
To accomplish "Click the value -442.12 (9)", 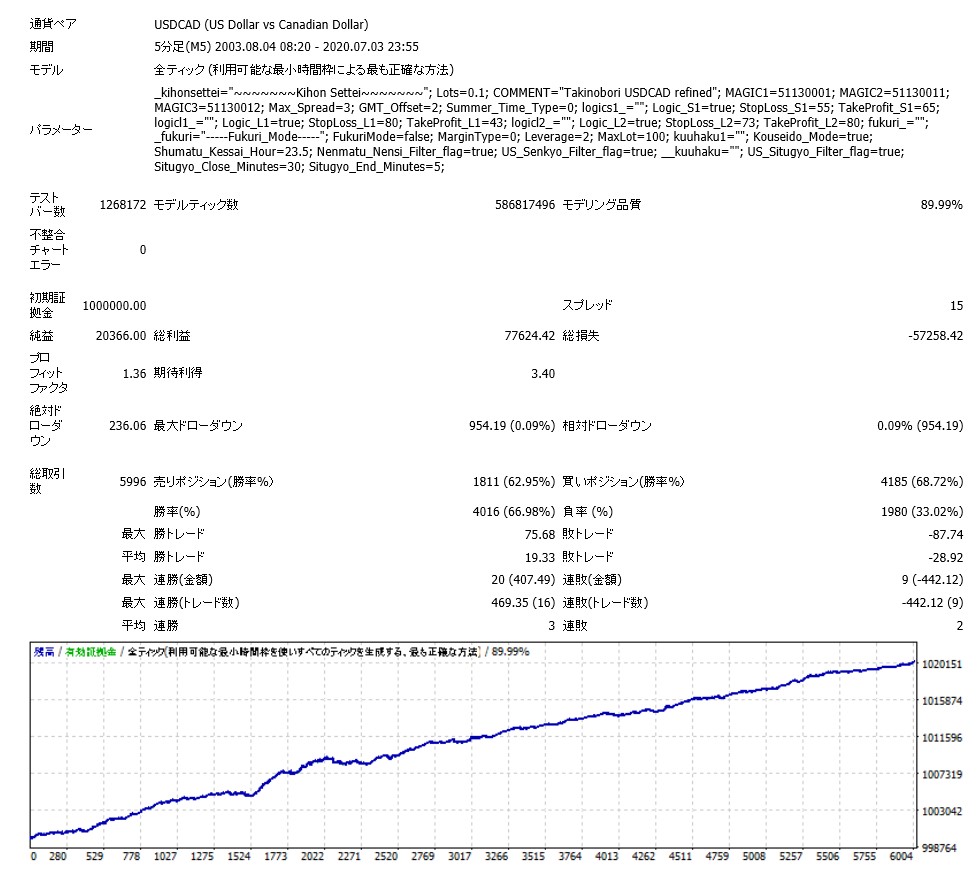I will click(932, 603).
